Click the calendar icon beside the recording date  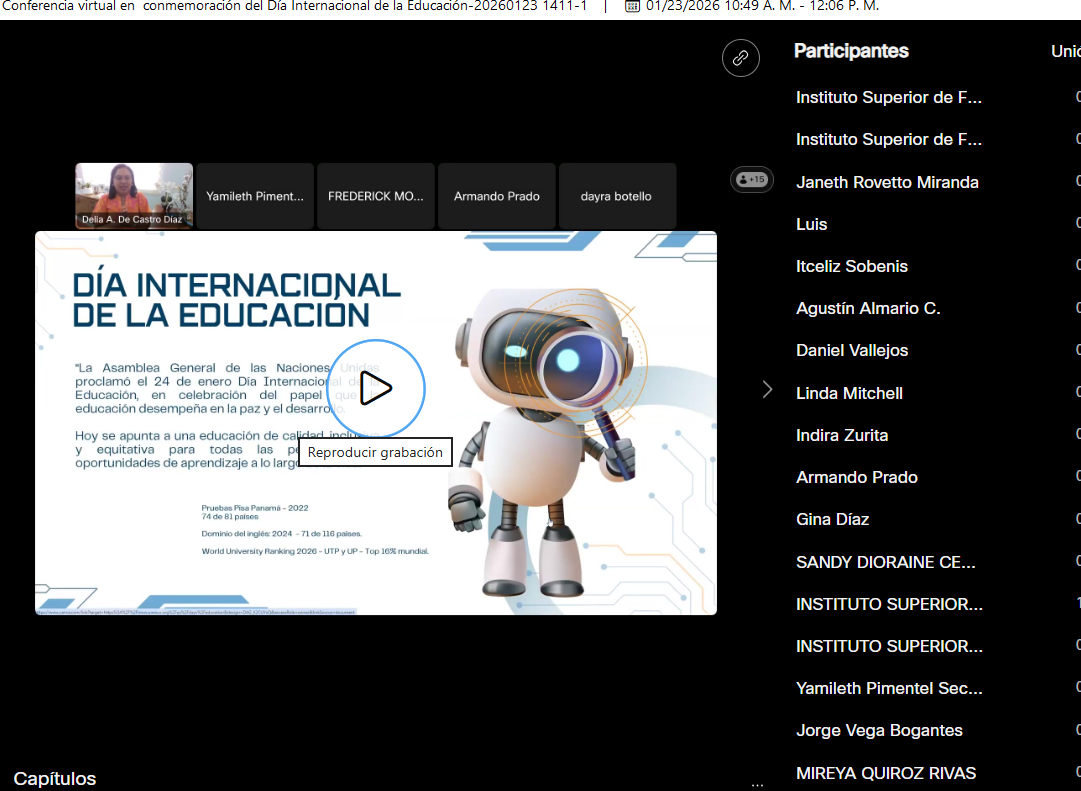click(632, 6)
